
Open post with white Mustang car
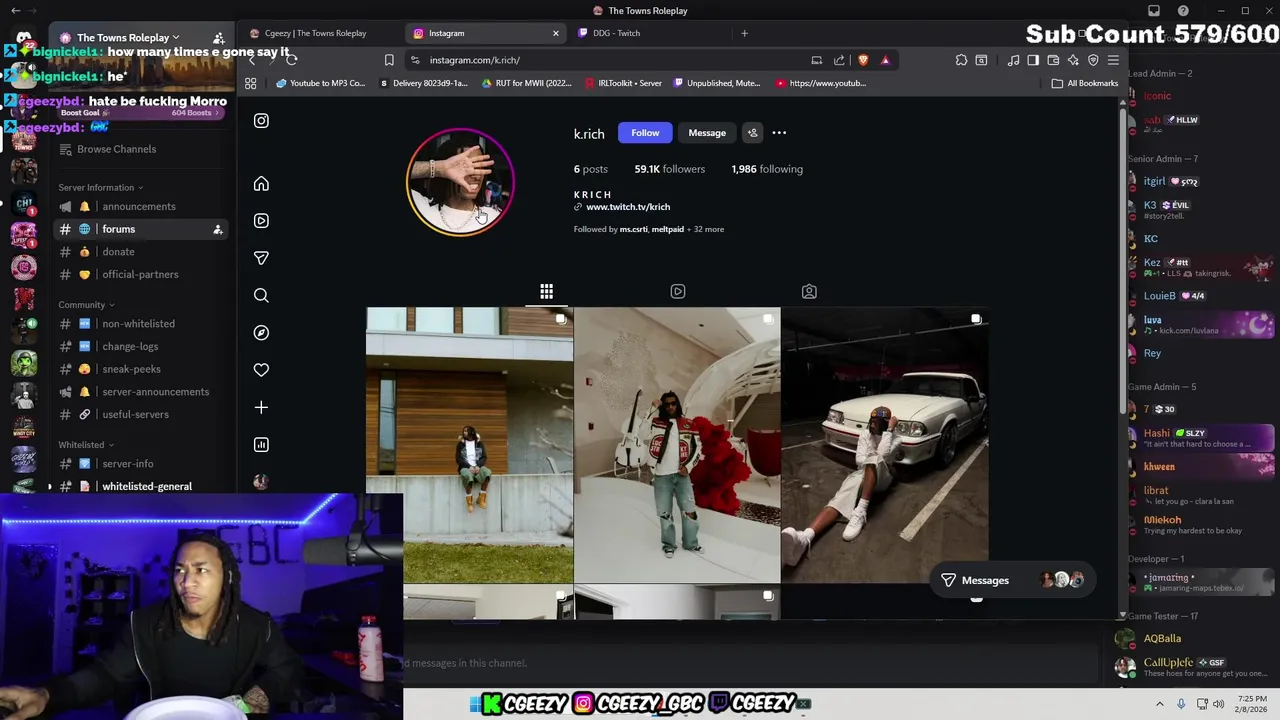point(885,445)
